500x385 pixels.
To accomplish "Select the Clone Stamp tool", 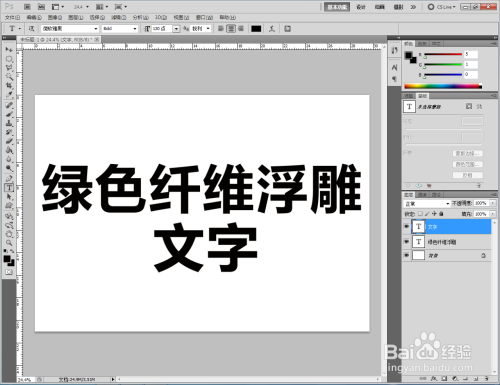I will pyautogui.click(x=9, y=123).
